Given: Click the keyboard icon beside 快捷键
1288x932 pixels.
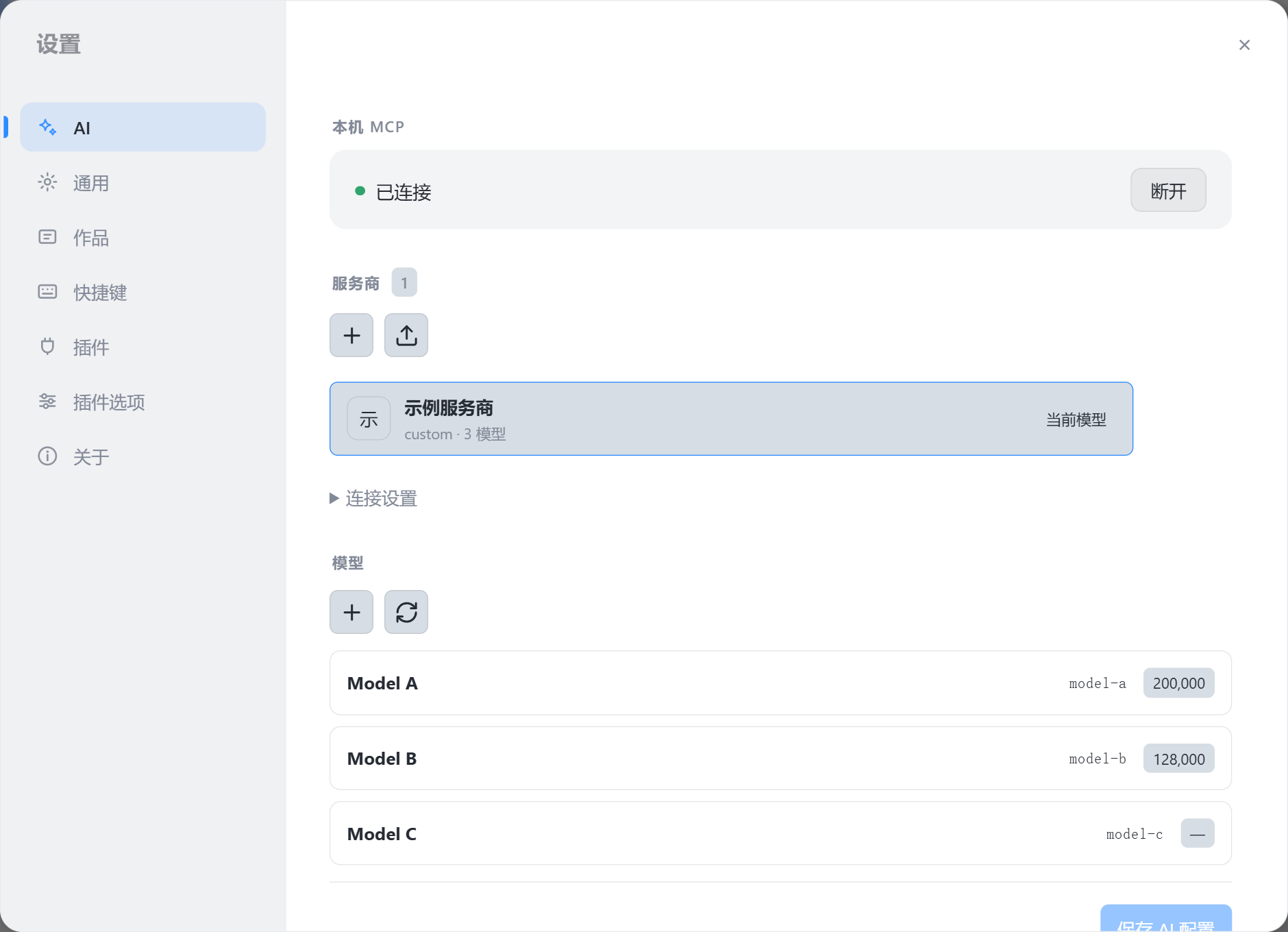Looking at the screenshot, I should [x=47, y=292].
